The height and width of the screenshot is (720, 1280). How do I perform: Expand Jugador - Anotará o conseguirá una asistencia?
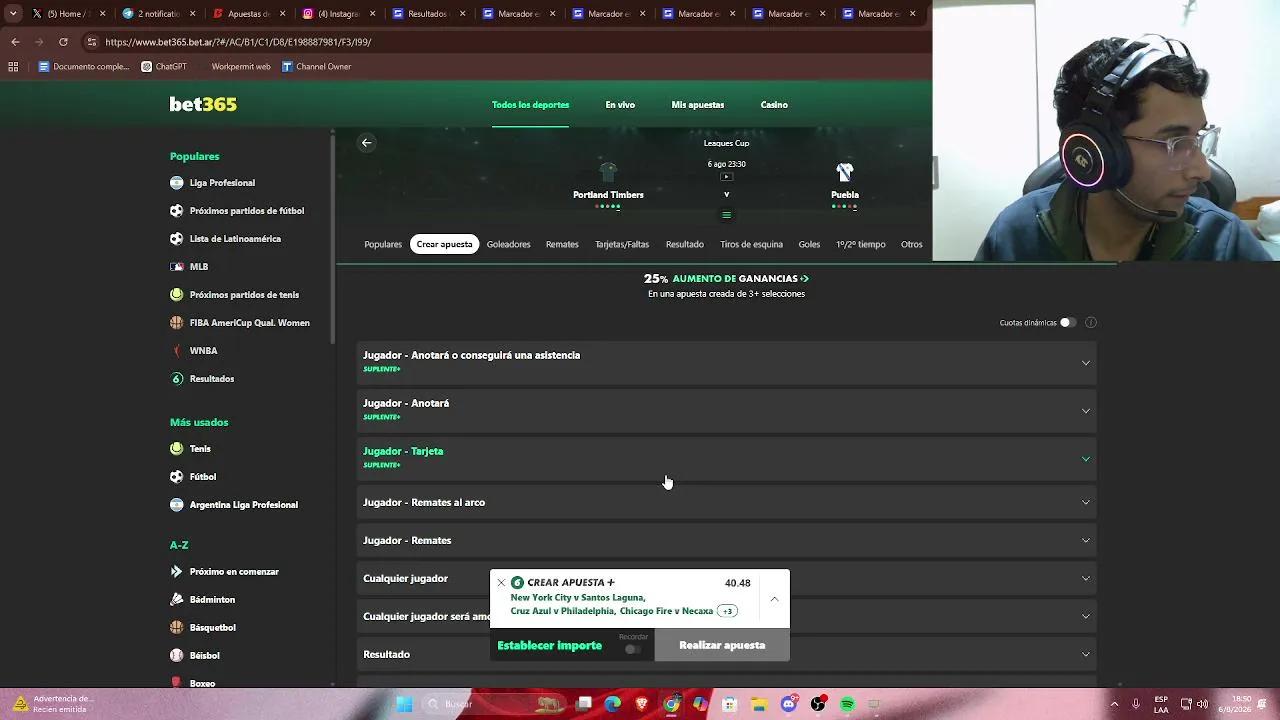click(727, 361)
